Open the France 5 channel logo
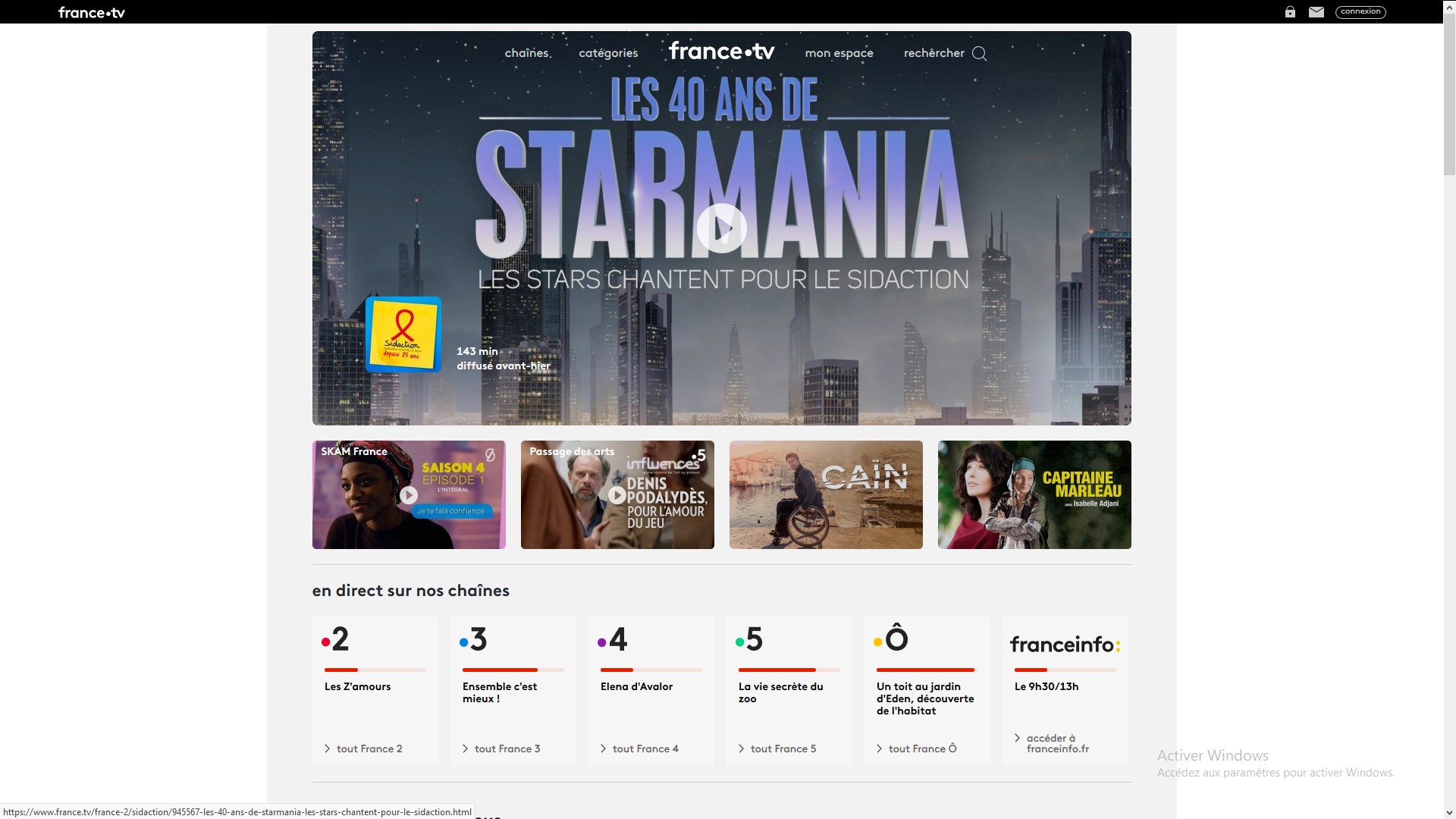Viewport: 1456px width, 819px height. [x=749, y=639]
